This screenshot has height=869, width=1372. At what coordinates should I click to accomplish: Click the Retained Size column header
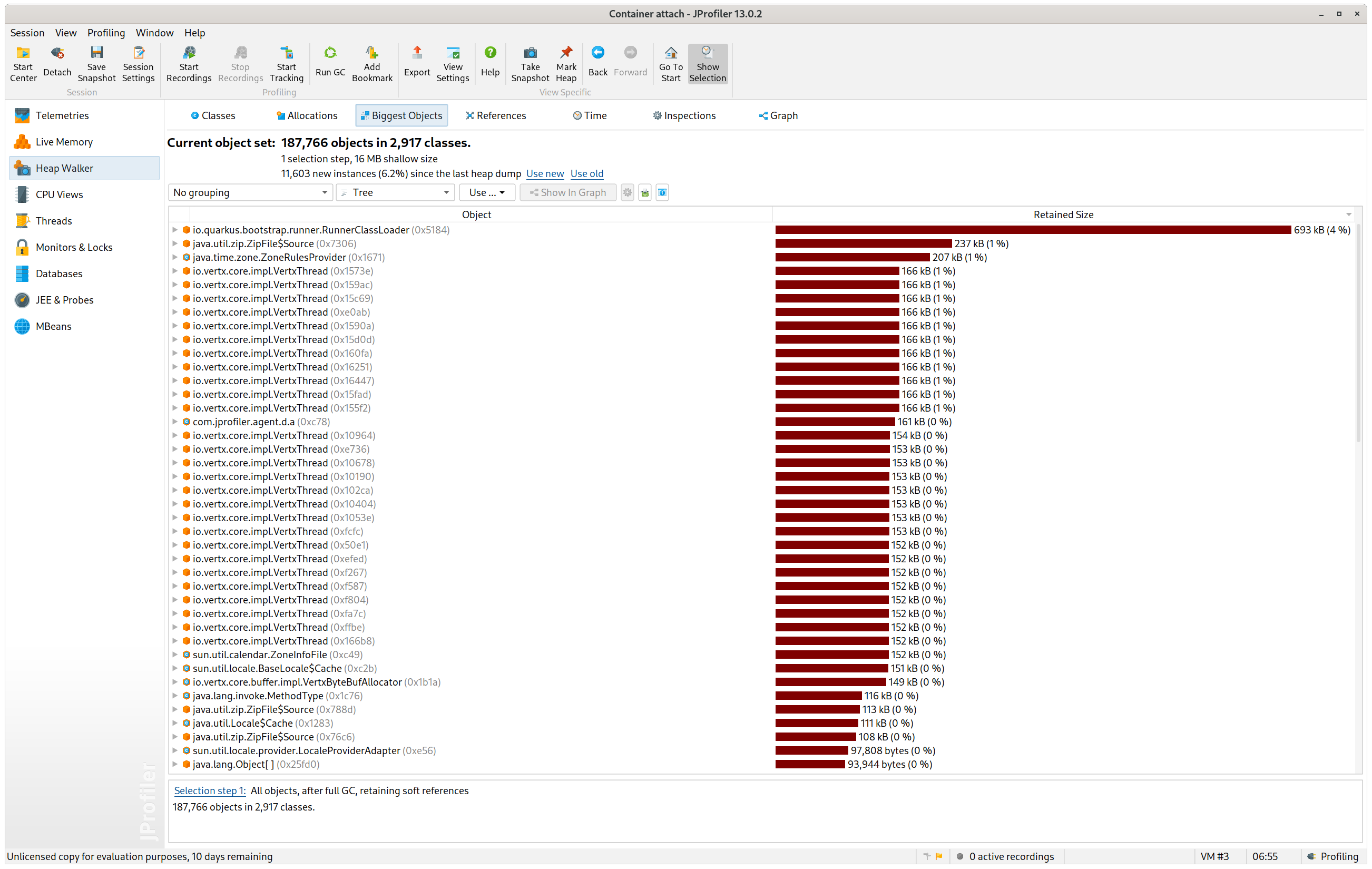(1063, 215)
